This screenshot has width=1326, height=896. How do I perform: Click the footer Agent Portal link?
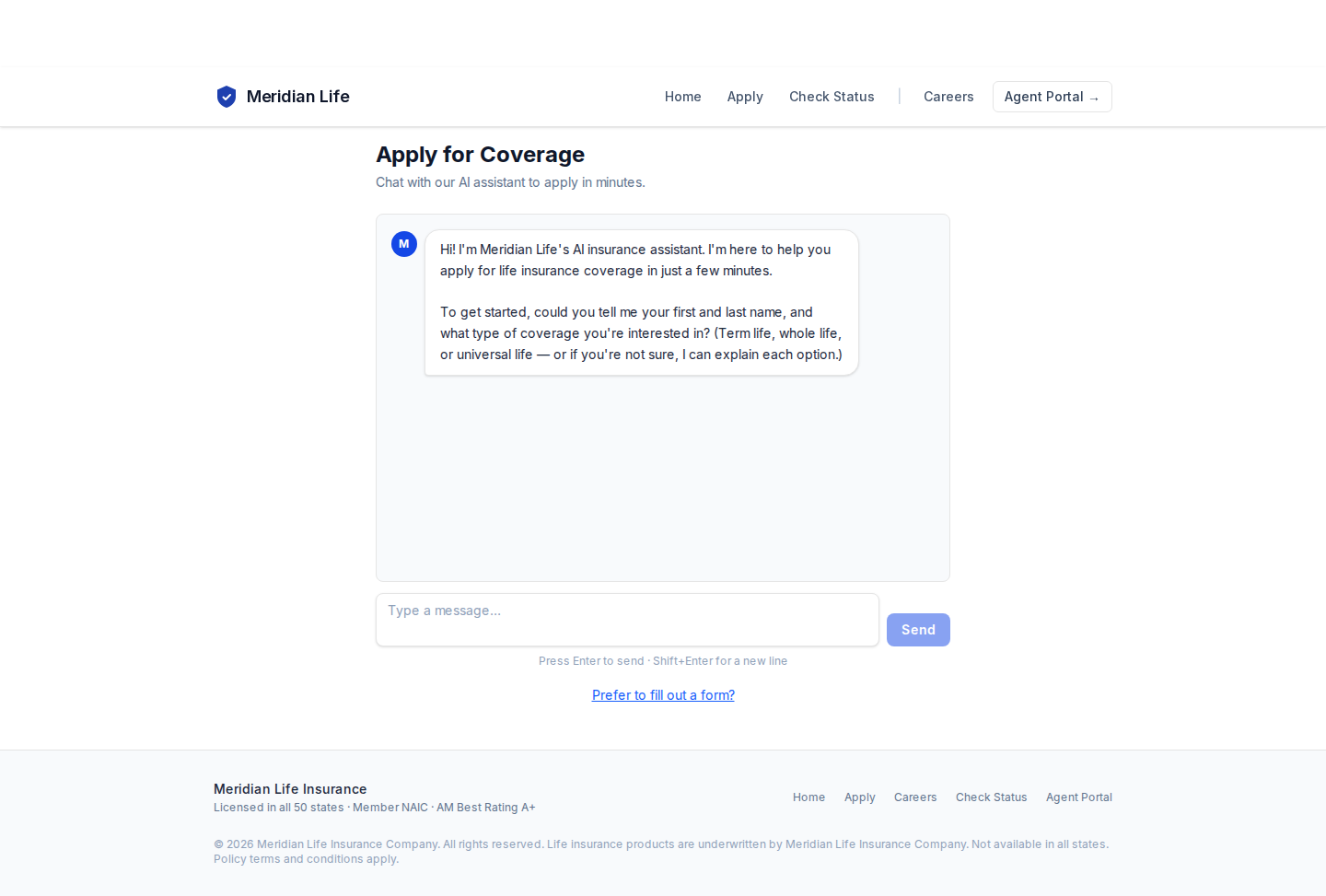click(1079, 797)
